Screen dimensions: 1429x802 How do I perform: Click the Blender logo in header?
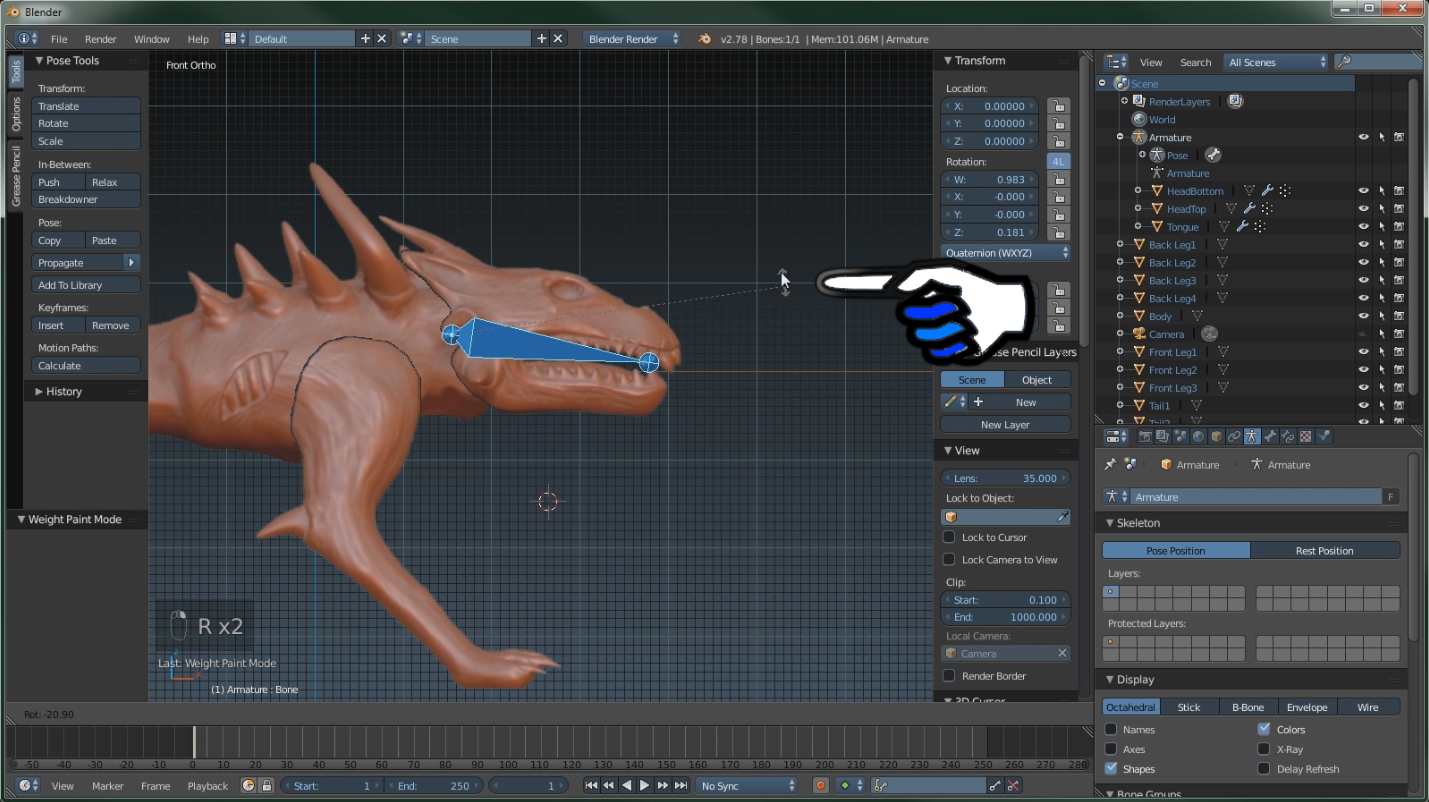[705, 39]
